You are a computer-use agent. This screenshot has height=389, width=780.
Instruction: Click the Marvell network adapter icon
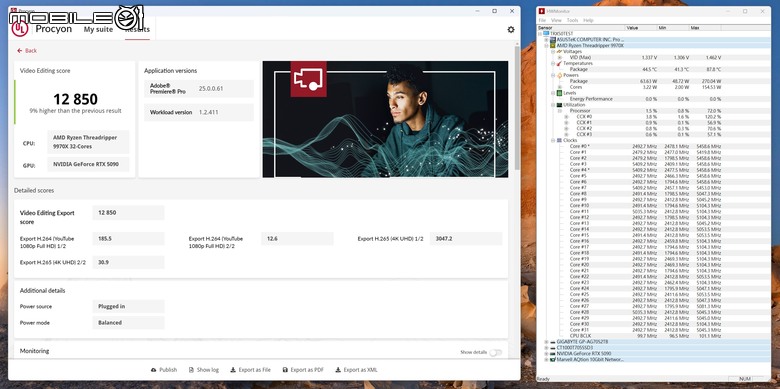(x=553, y=359)
